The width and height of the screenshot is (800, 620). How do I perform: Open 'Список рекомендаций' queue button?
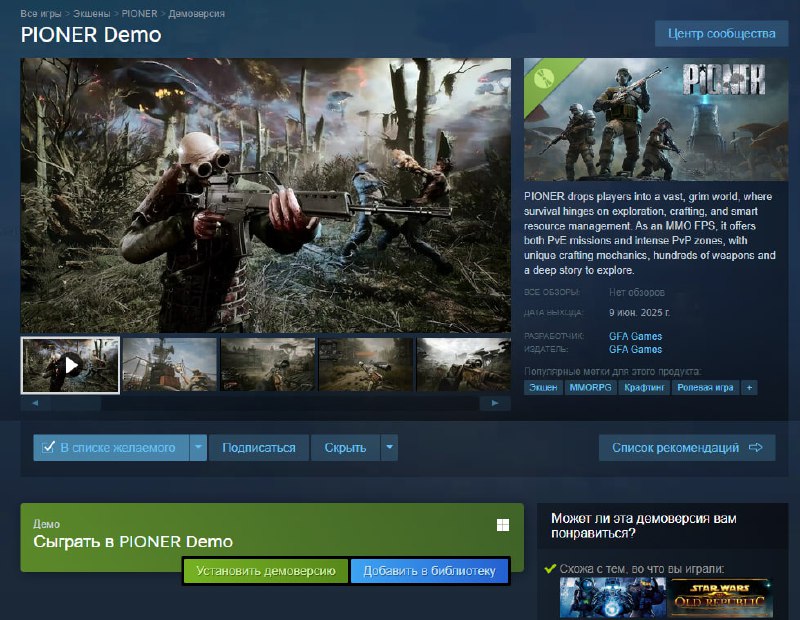[x=686, y=447]
